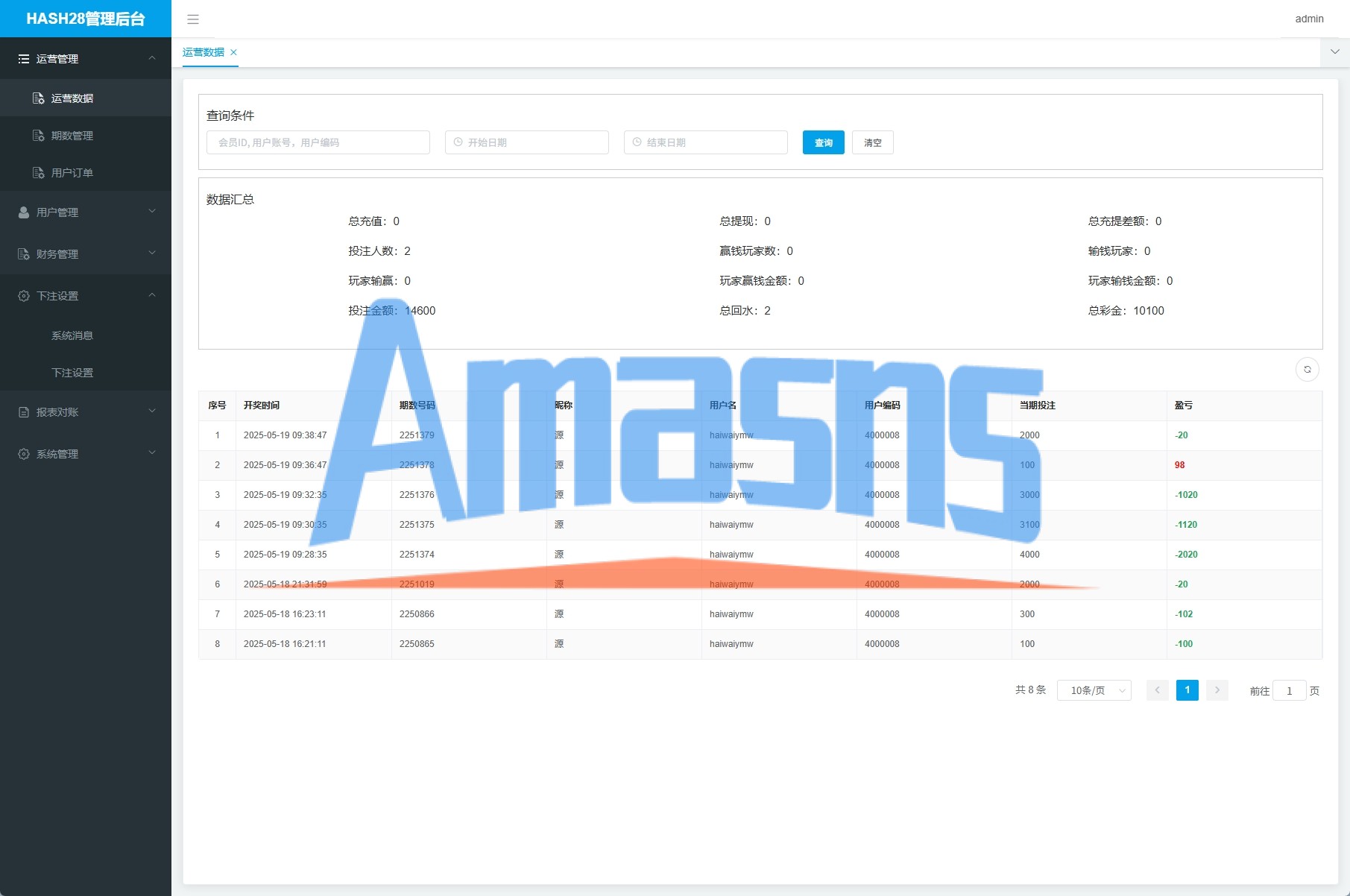Close the 运营数据 tab

(x=233, y=52)
